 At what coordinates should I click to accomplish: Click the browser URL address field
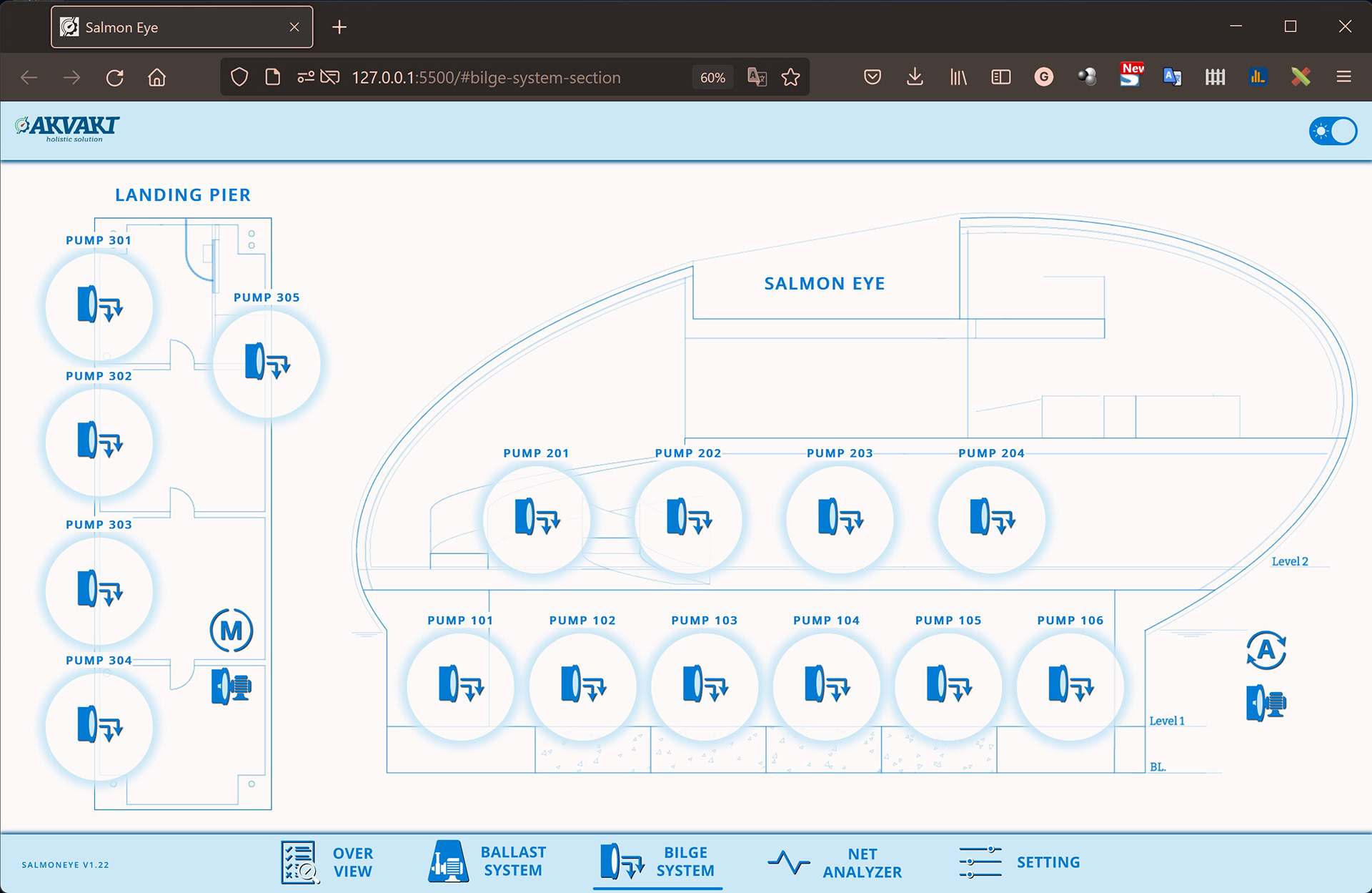pos(486,77)
